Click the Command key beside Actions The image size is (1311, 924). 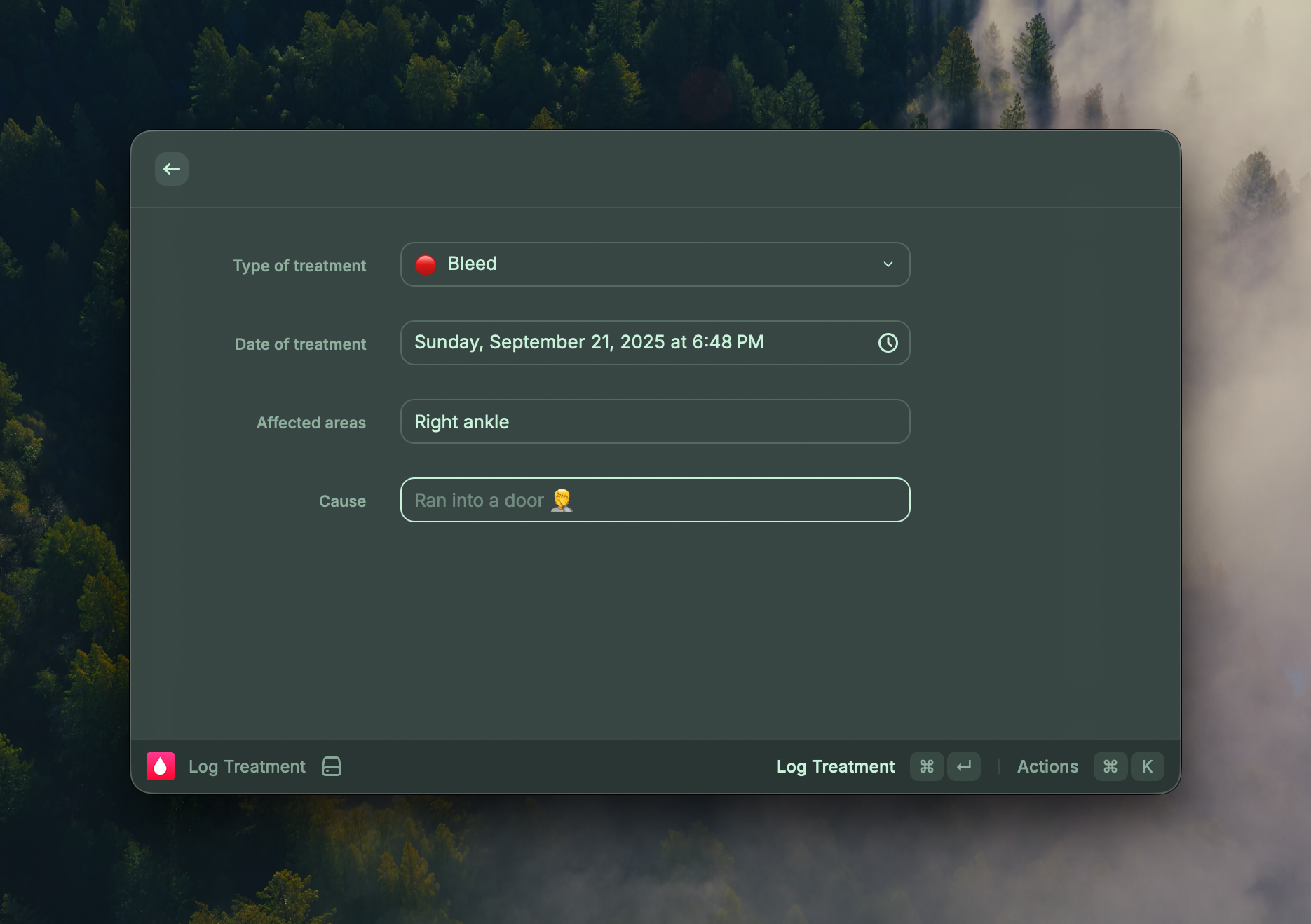coord(1110,766)
